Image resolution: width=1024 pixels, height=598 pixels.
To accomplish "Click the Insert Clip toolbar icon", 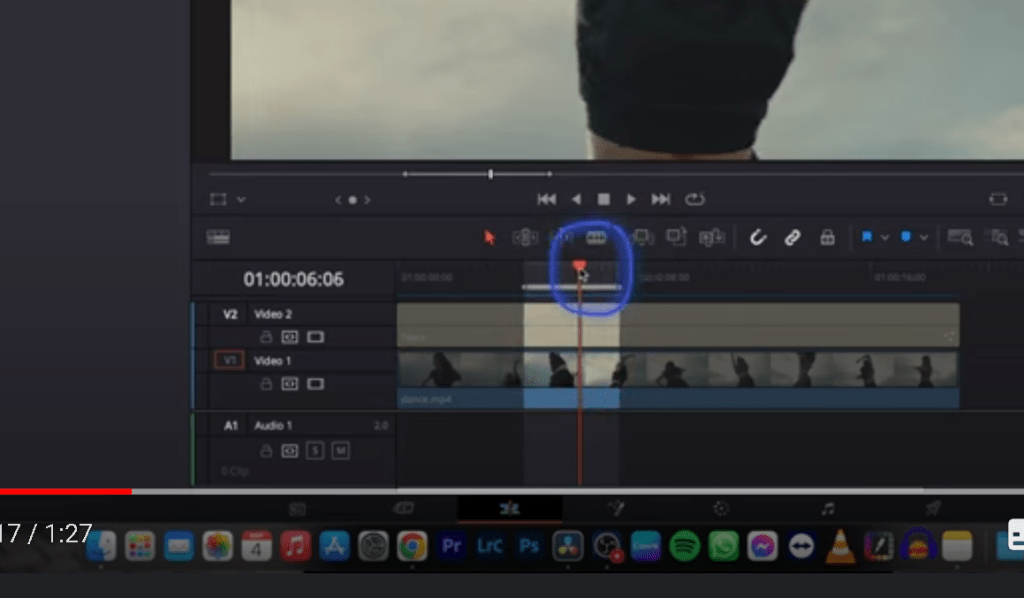I will coord(641,237).
